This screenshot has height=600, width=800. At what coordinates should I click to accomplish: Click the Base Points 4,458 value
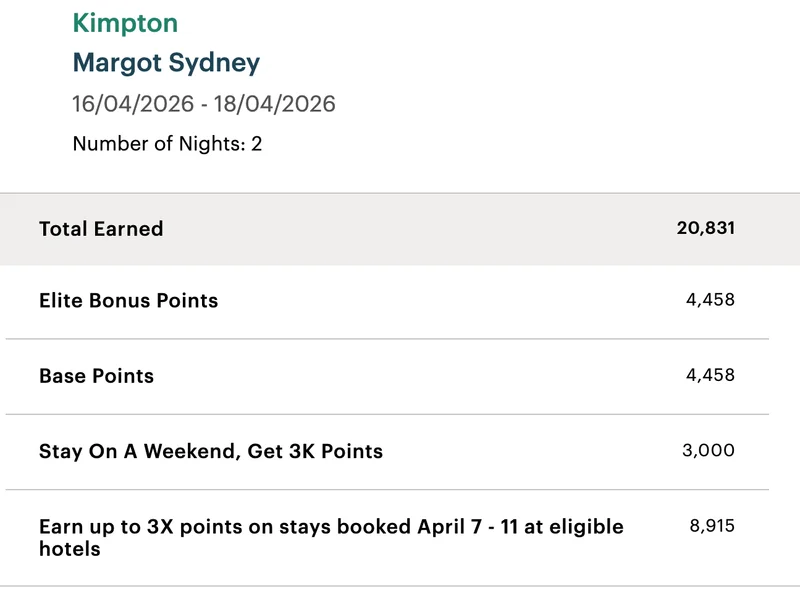tap(710, 375)
